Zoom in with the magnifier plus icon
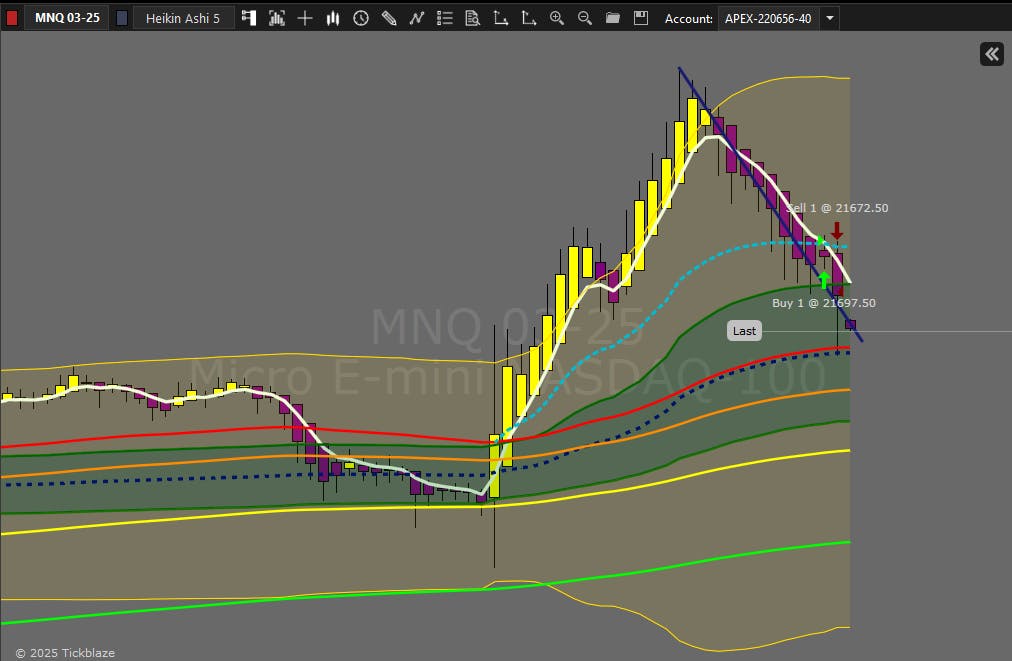 click(556, 18)
